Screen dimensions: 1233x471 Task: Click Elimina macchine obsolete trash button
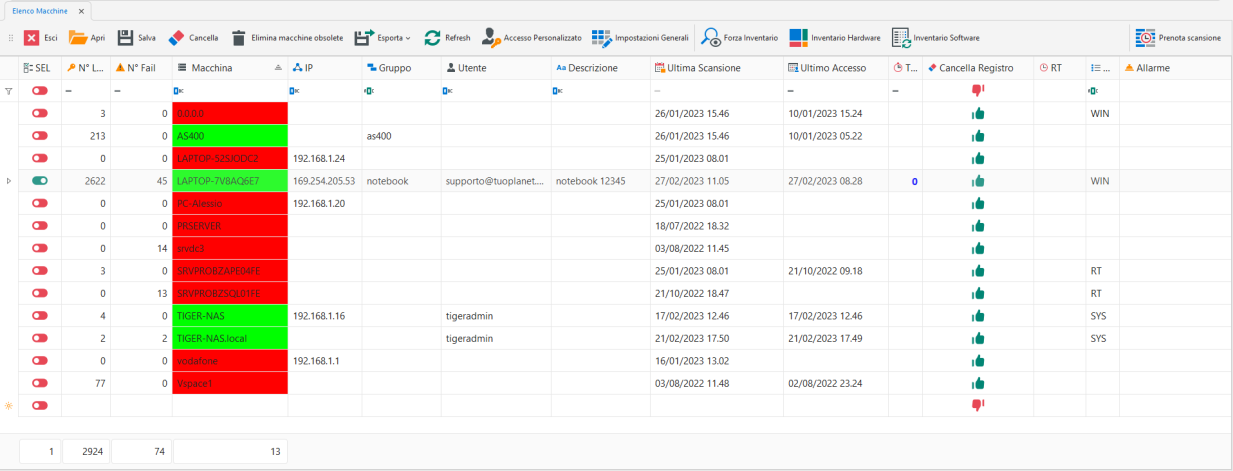coord(287,37)
